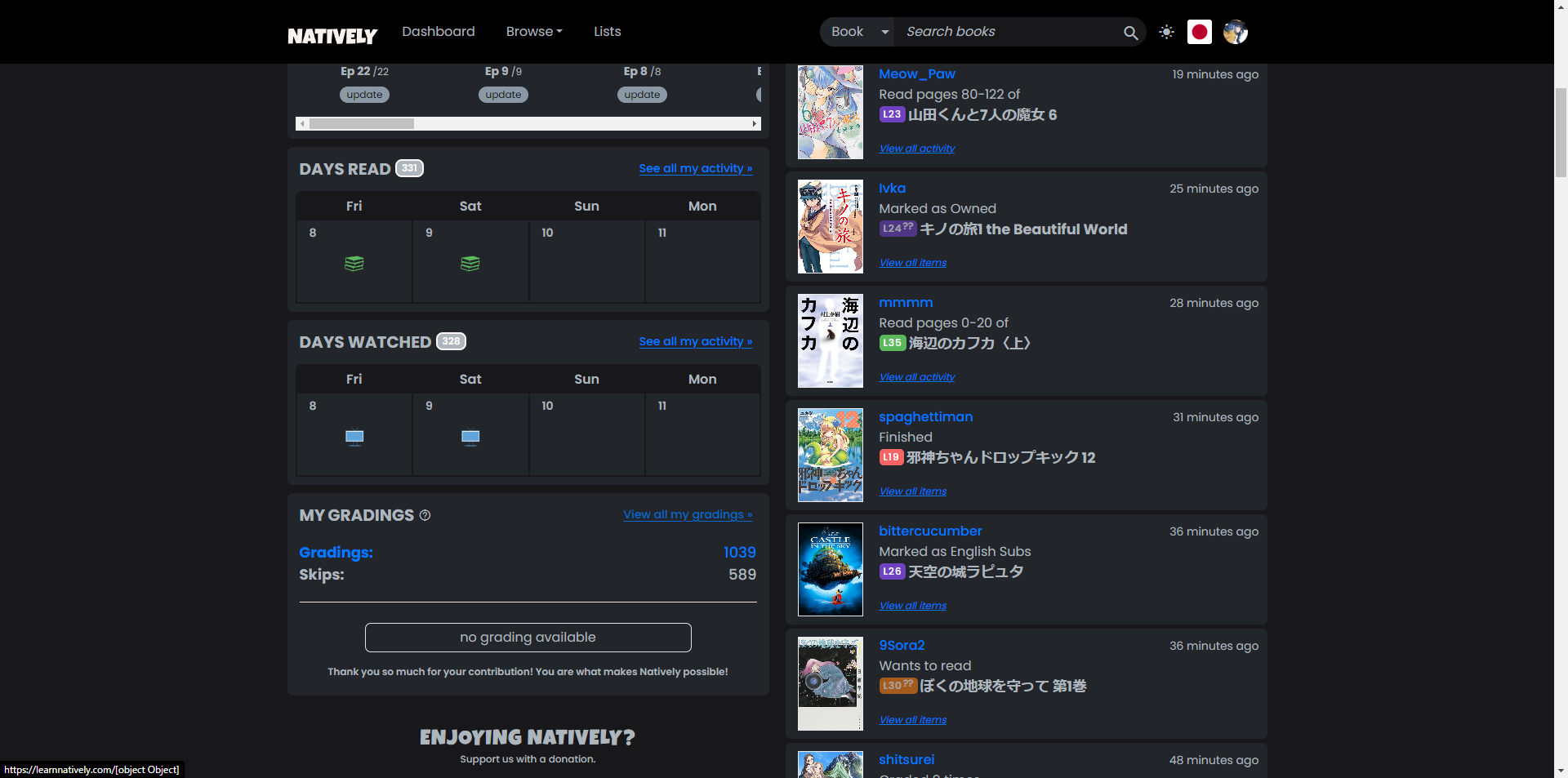Open the Dashboard nav item

tap(438, 32)
